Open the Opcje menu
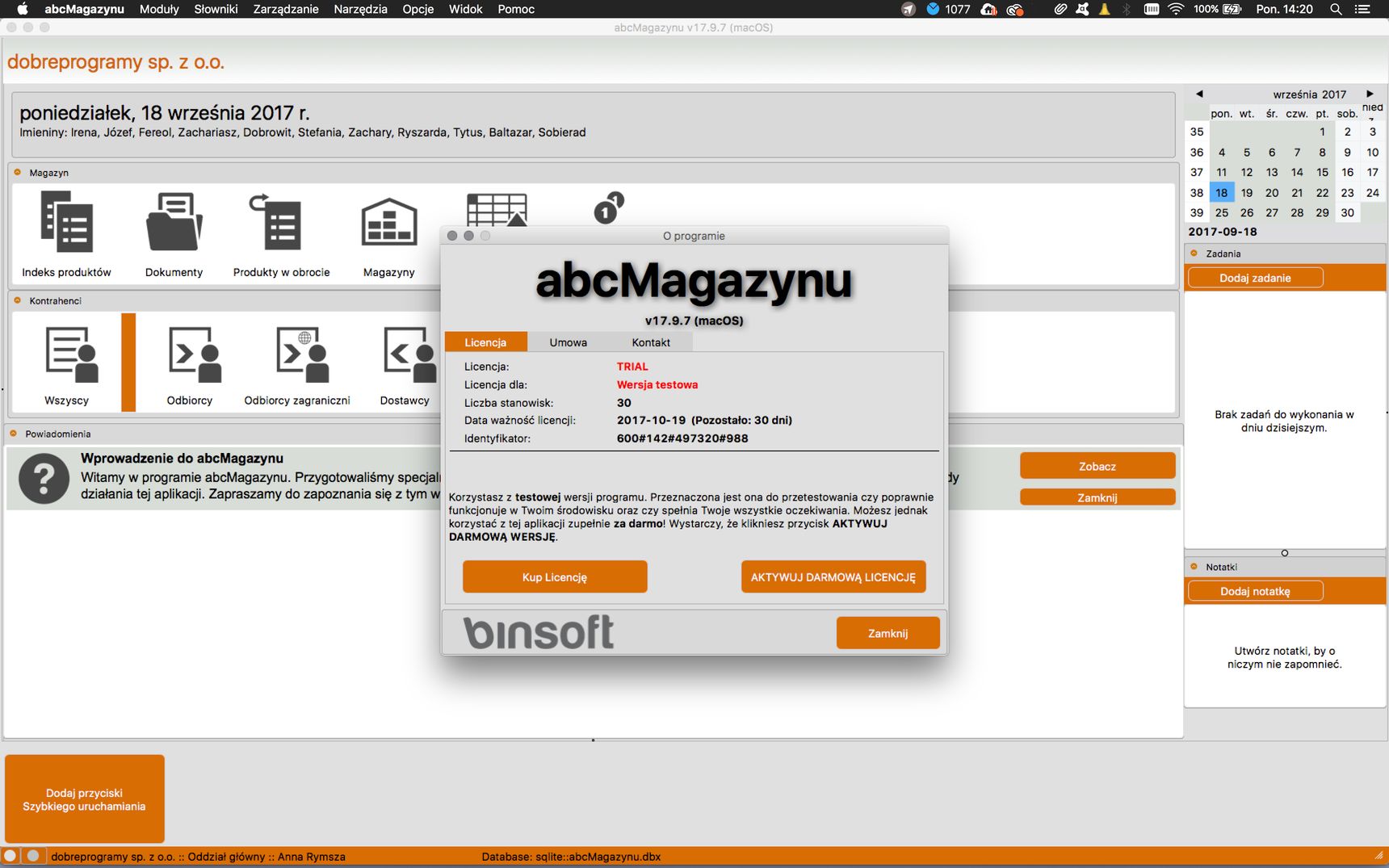This screenshot has height=868, width=1389. (418, 9)
